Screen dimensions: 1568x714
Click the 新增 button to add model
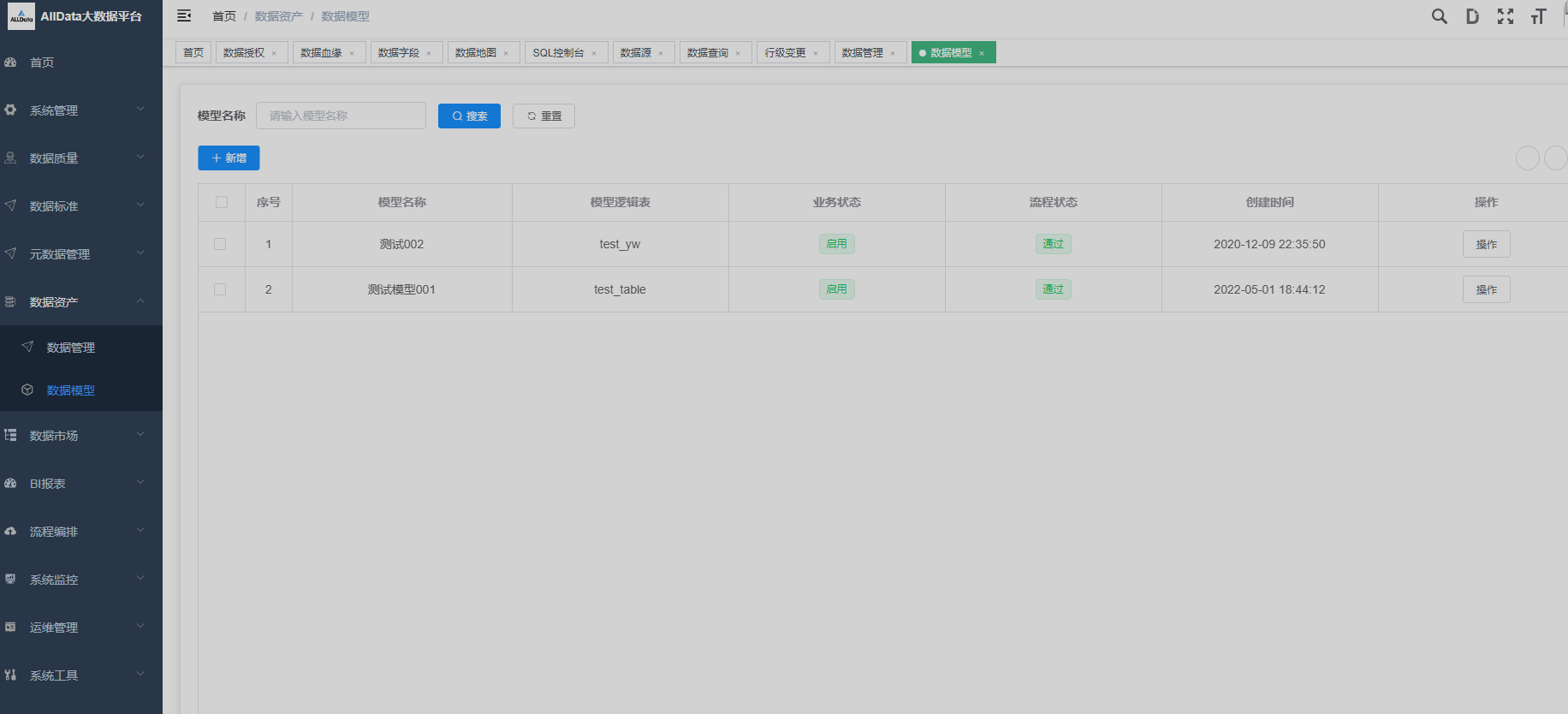[x=229, y=158]
